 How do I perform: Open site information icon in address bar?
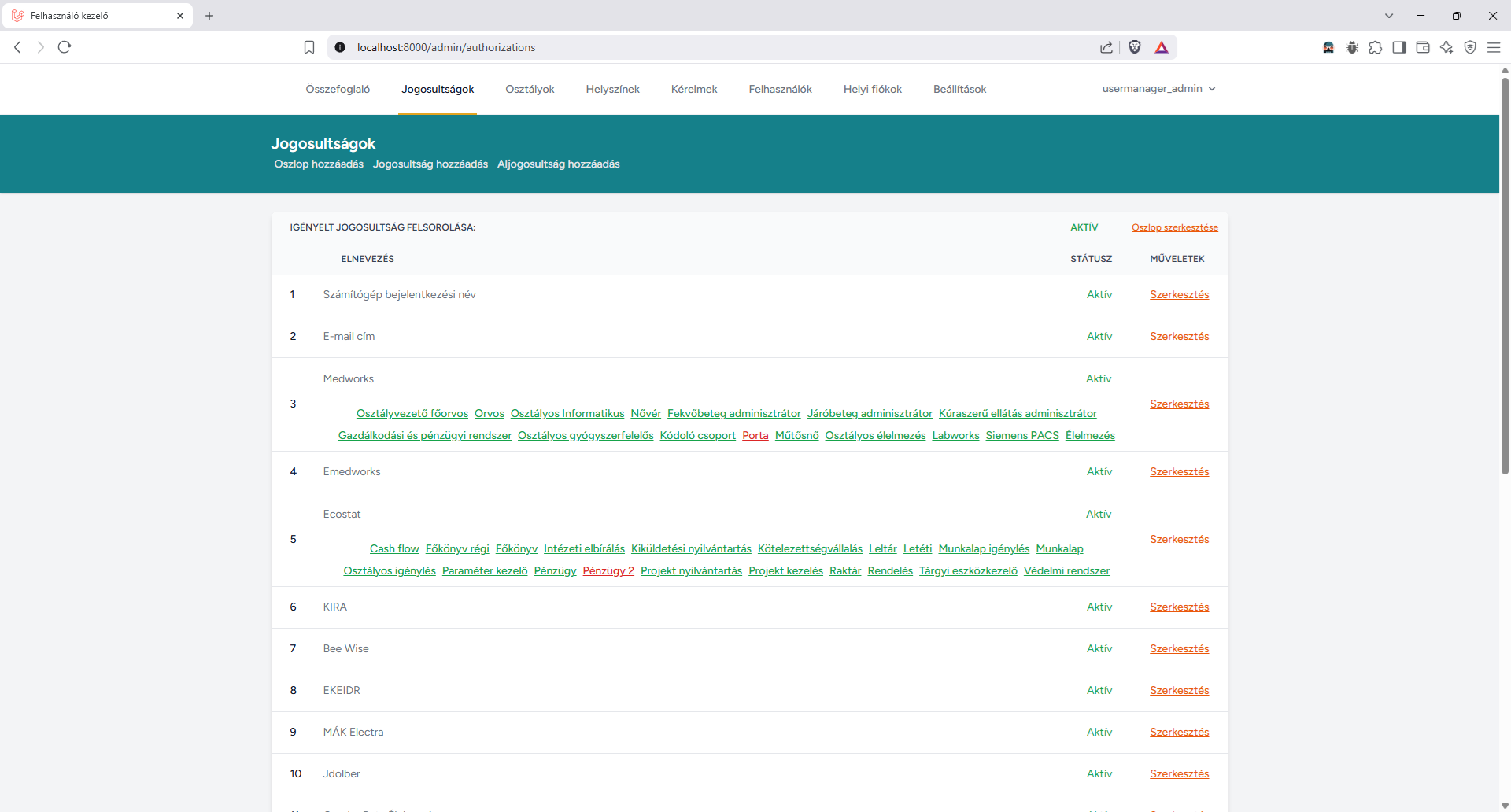[x=340, y=47]
